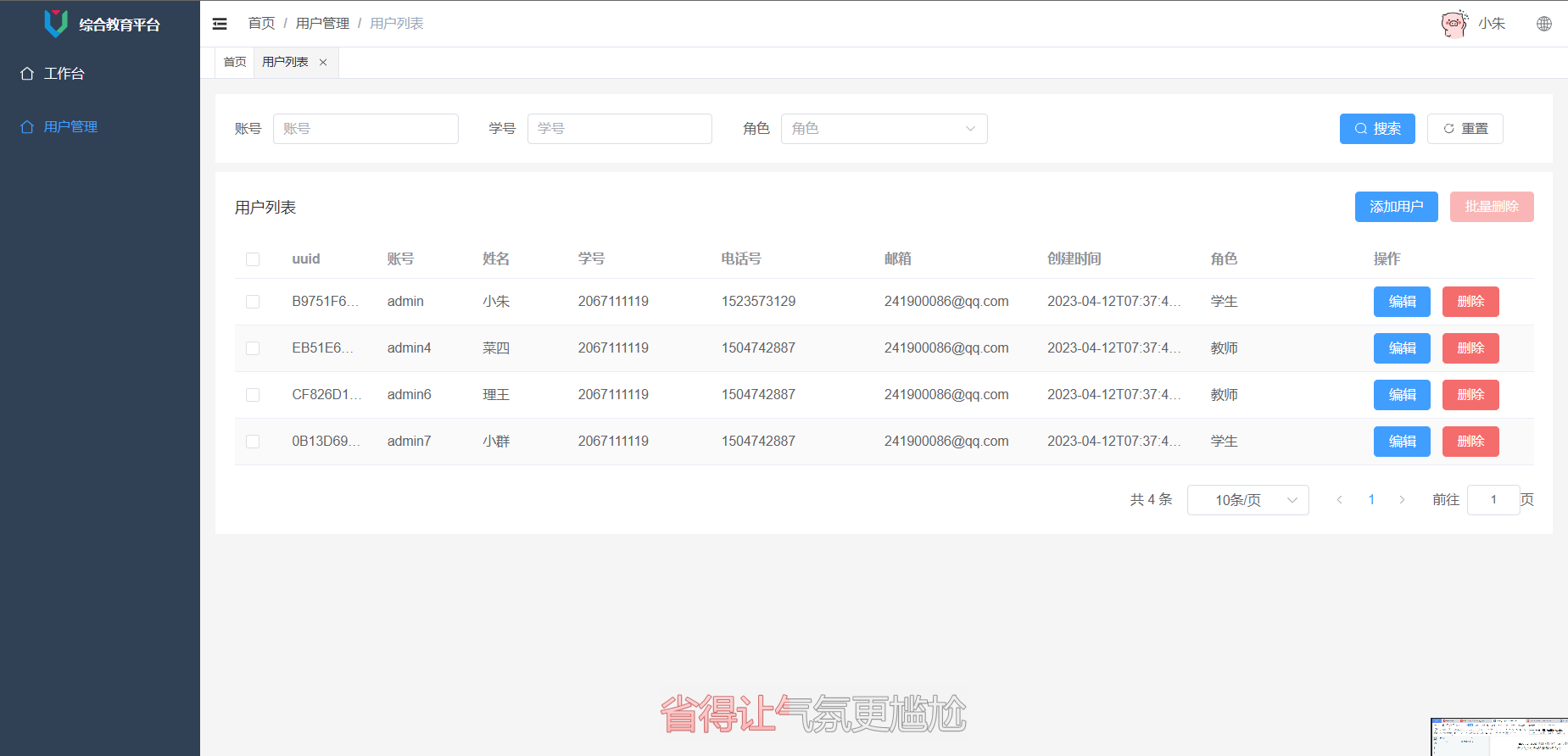Check the admin7 row checkbox
Image resolution: width=1568 pixels, height=756 pixels.
click(253, 442)
